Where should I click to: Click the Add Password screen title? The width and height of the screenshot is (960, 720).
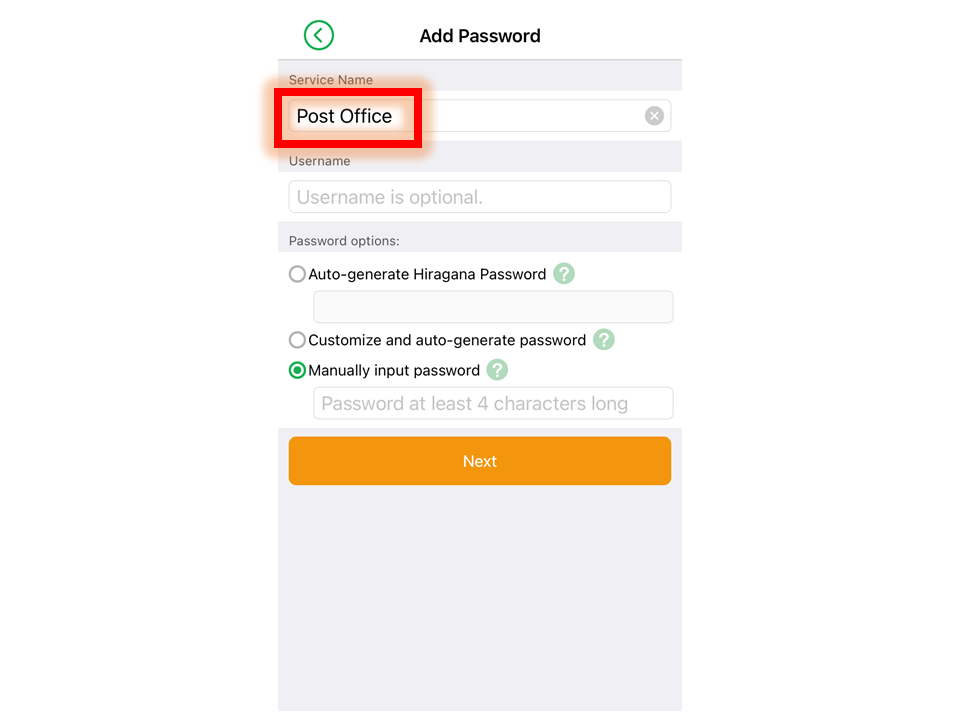coord(479,36)
